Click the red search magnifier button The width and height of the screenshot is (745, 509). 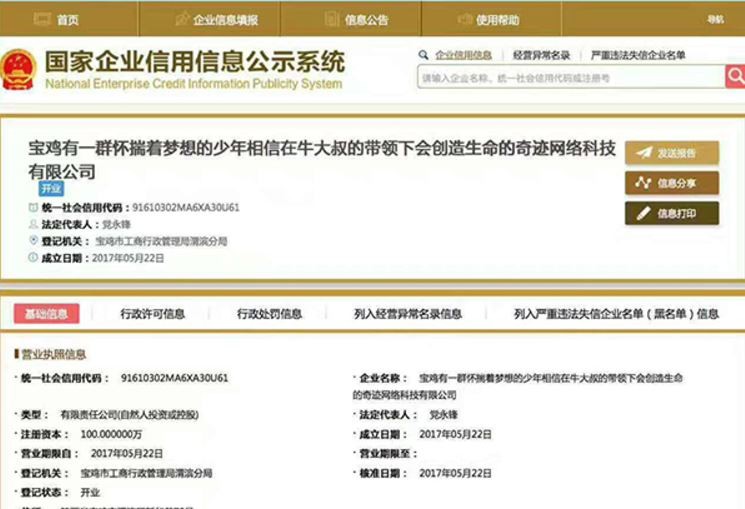click(x=734, y=76)
